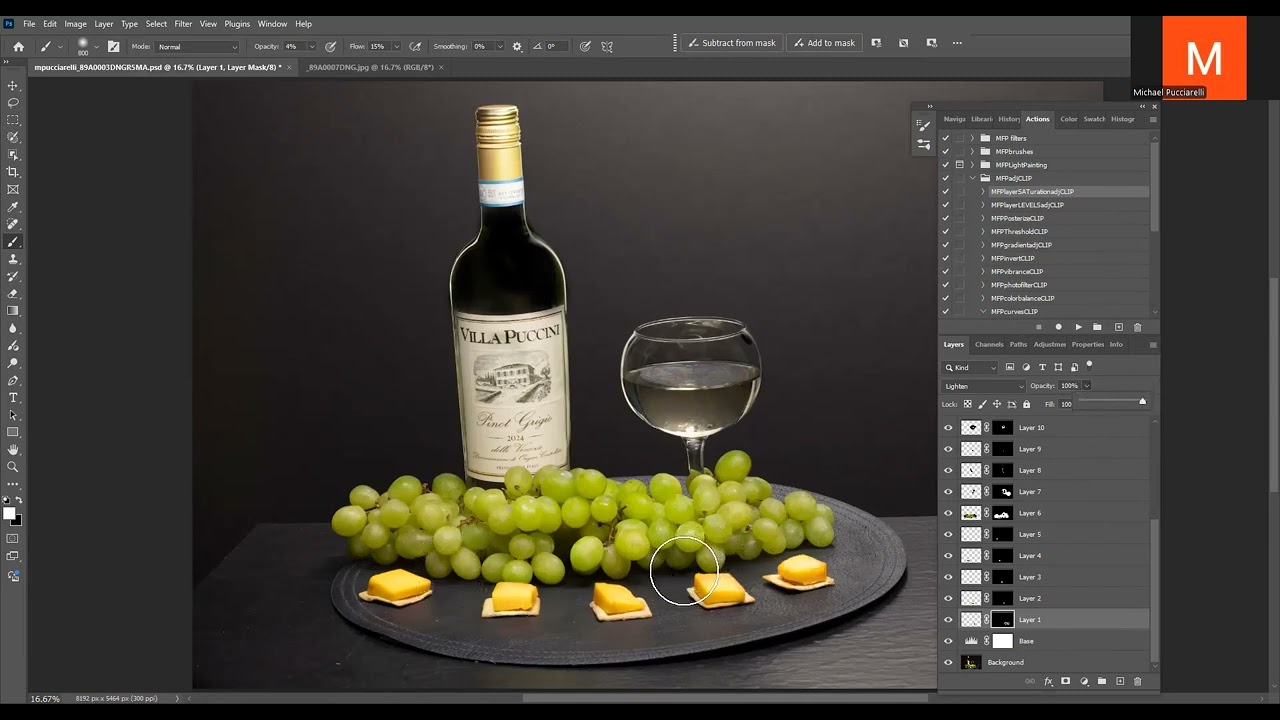Image resolution: width=1280 pixels, height=720 pixels.
Task: Hide Layer 7 visibility eye
Action: tap(948, 491)
